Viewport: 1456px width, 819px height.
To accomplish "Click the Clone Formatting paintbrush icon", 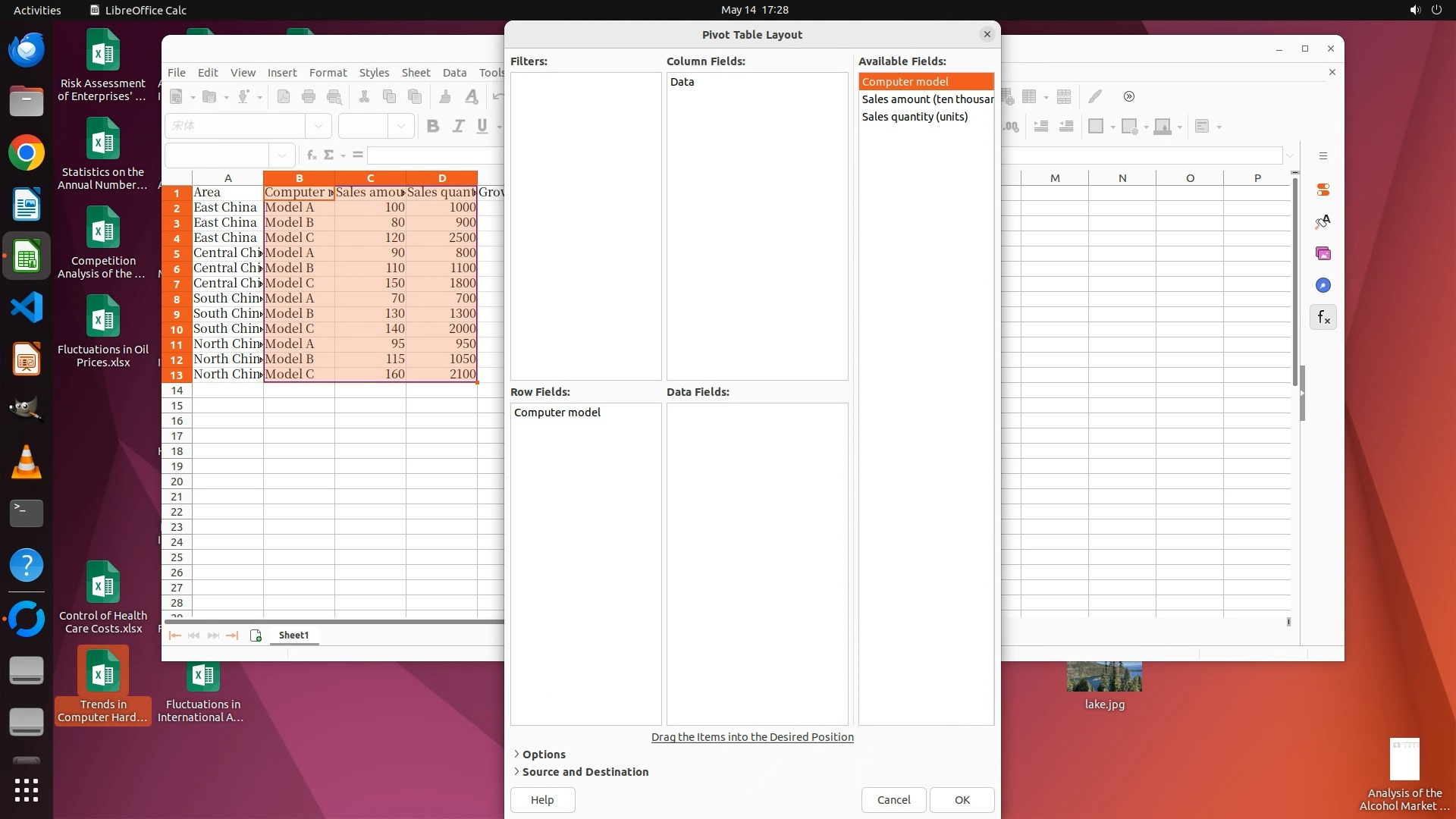I will tap(445, 96).
